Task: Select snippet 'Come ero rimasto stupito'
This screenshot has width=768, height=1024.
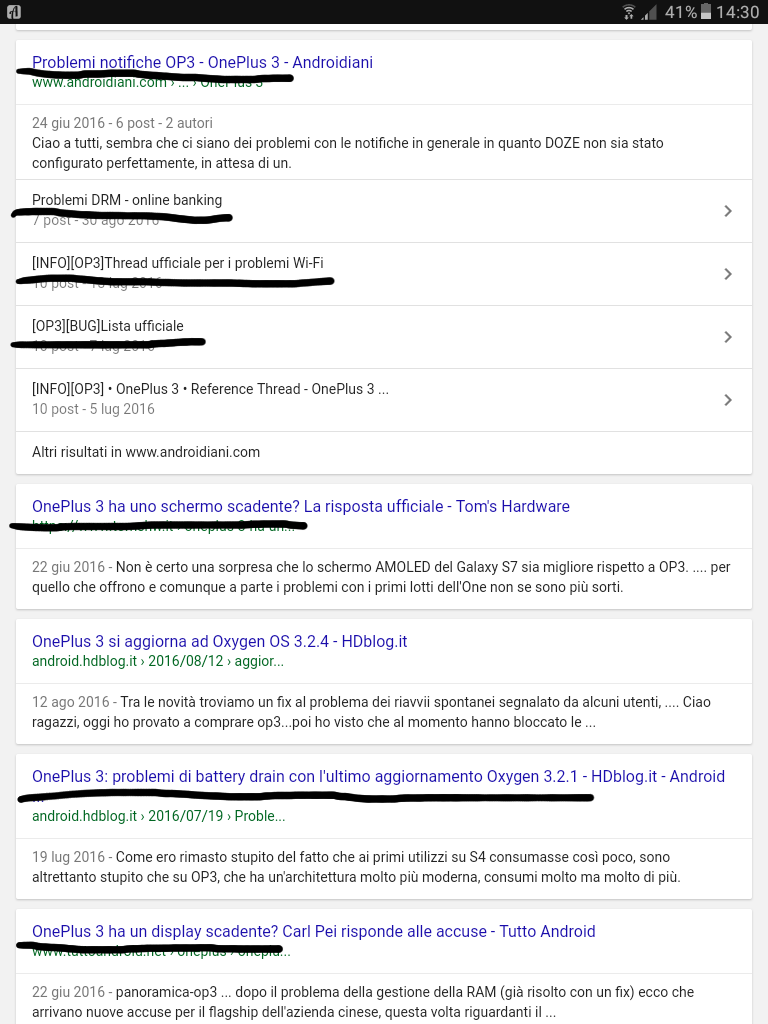Action: click(356, 867)
